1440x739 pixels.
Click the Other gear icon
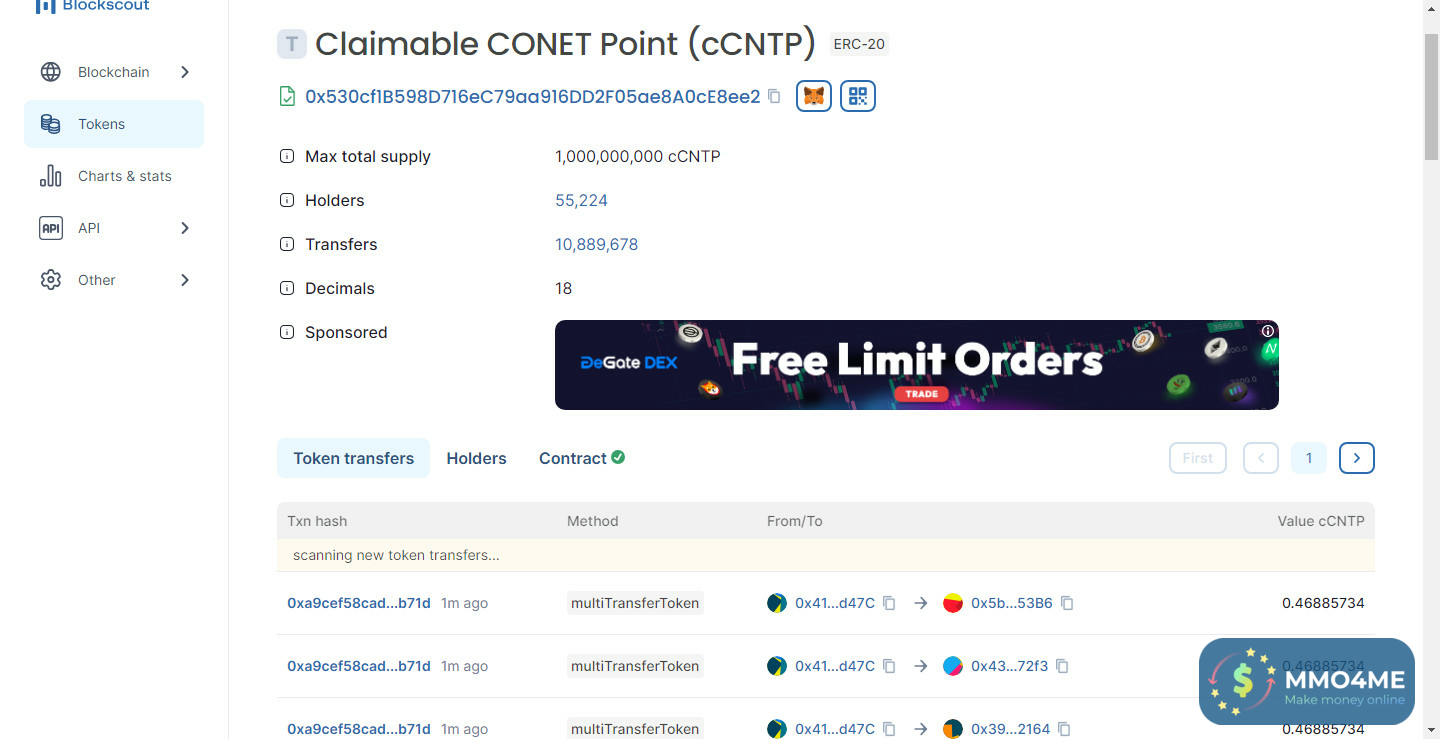(50, 280)
